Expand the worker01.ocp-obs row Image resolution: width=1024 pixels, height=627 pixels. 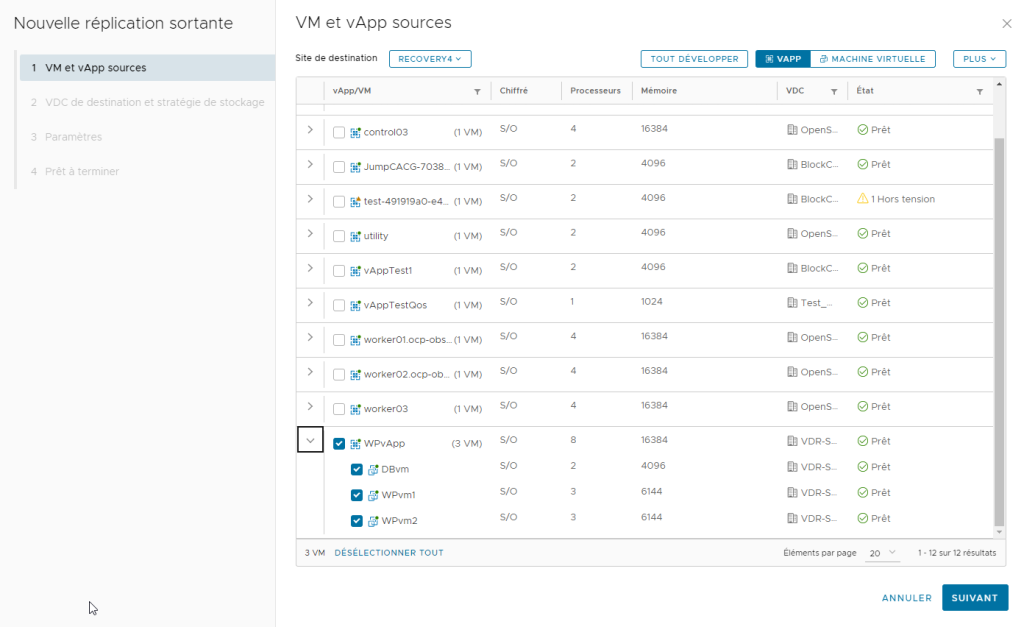click(310, 337)
